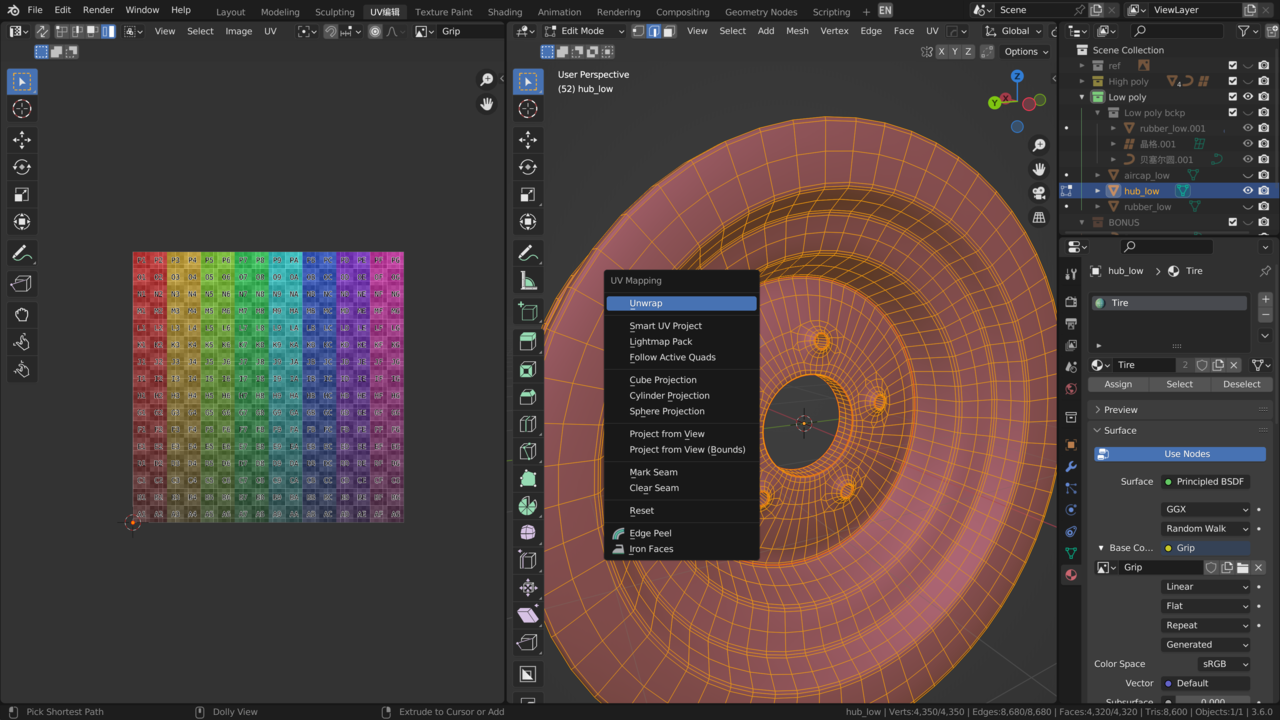This screenshot has height=720, width=1280.
Task: Pick the Loop Cut tool
Action: [528, 424]
